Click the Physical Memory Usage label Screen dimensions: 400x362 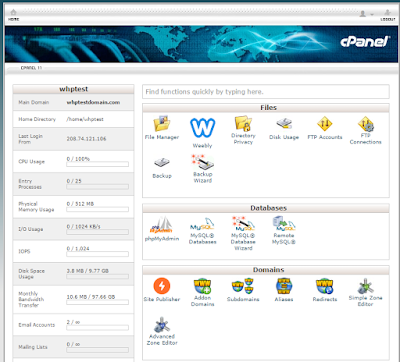click(36, 207)
